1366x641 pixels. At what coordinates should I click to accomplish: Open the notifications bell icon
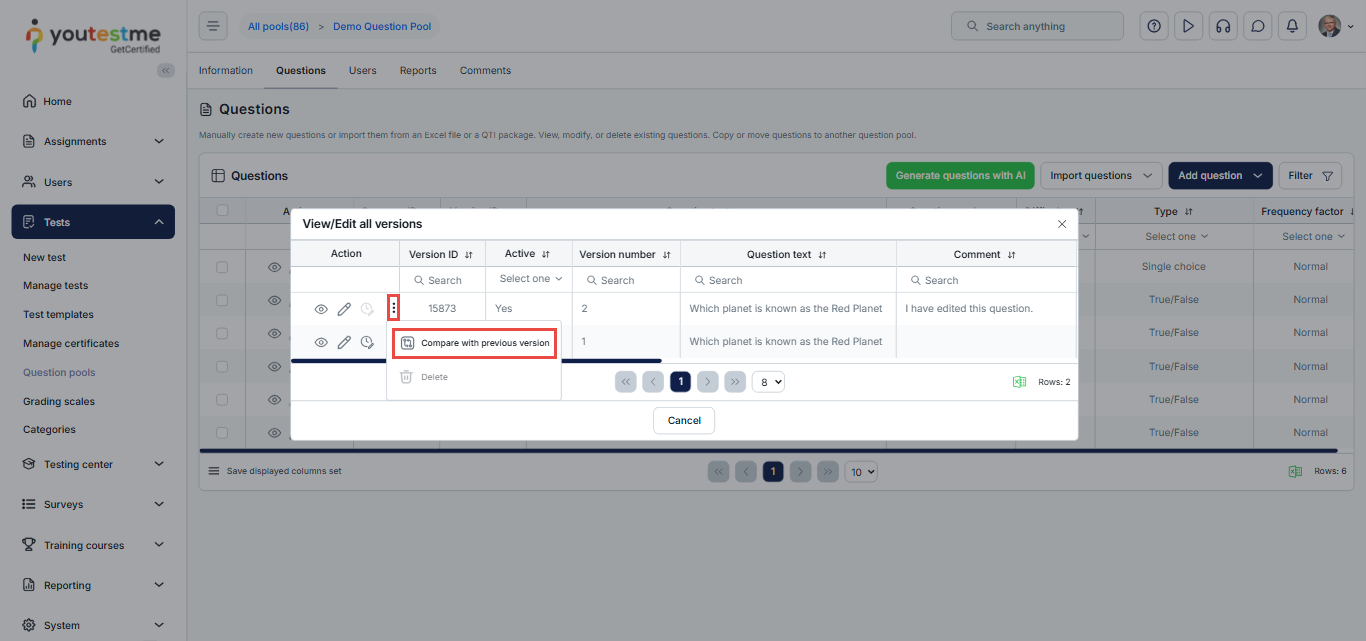pyautogui.click(x=1292, y=26)
